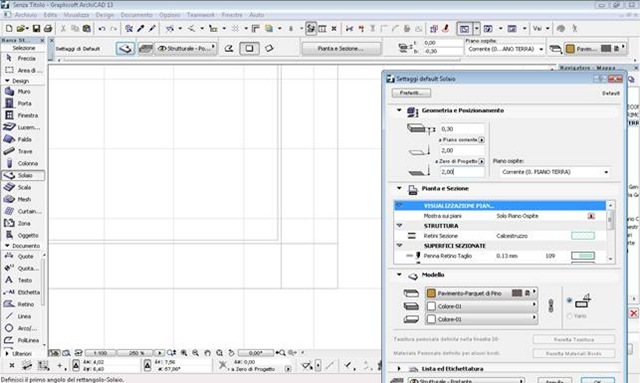Screen dimensions: 640x383
Task: Collapse the Geometria e Posizionamento section
Action: click(399, 110)
